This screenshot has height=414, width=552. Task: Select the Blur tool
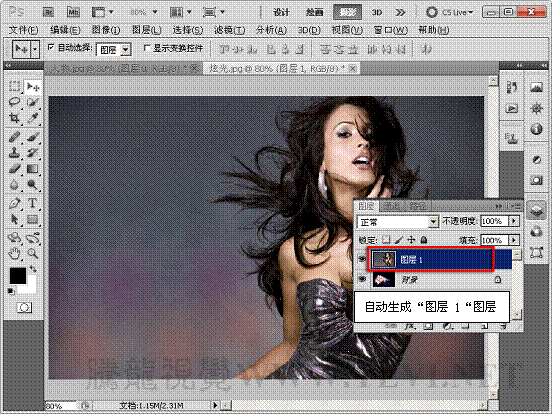14,184
